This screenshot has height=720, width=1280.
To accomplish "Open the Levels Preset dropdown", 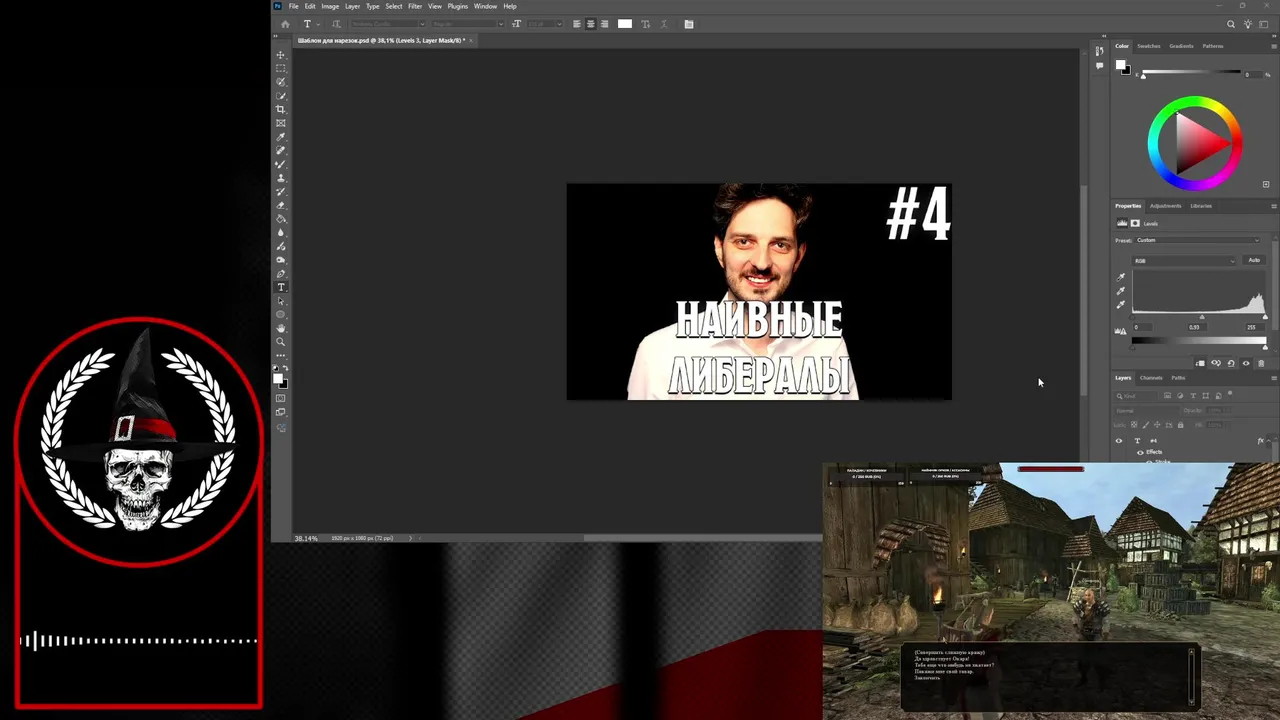I will (1198, 240).
